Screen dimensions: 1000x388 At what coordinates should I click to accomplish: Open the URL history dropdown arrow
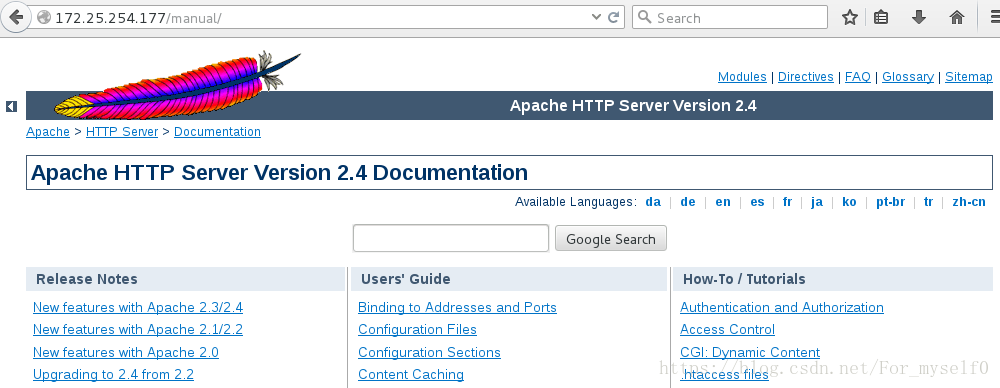596,18
